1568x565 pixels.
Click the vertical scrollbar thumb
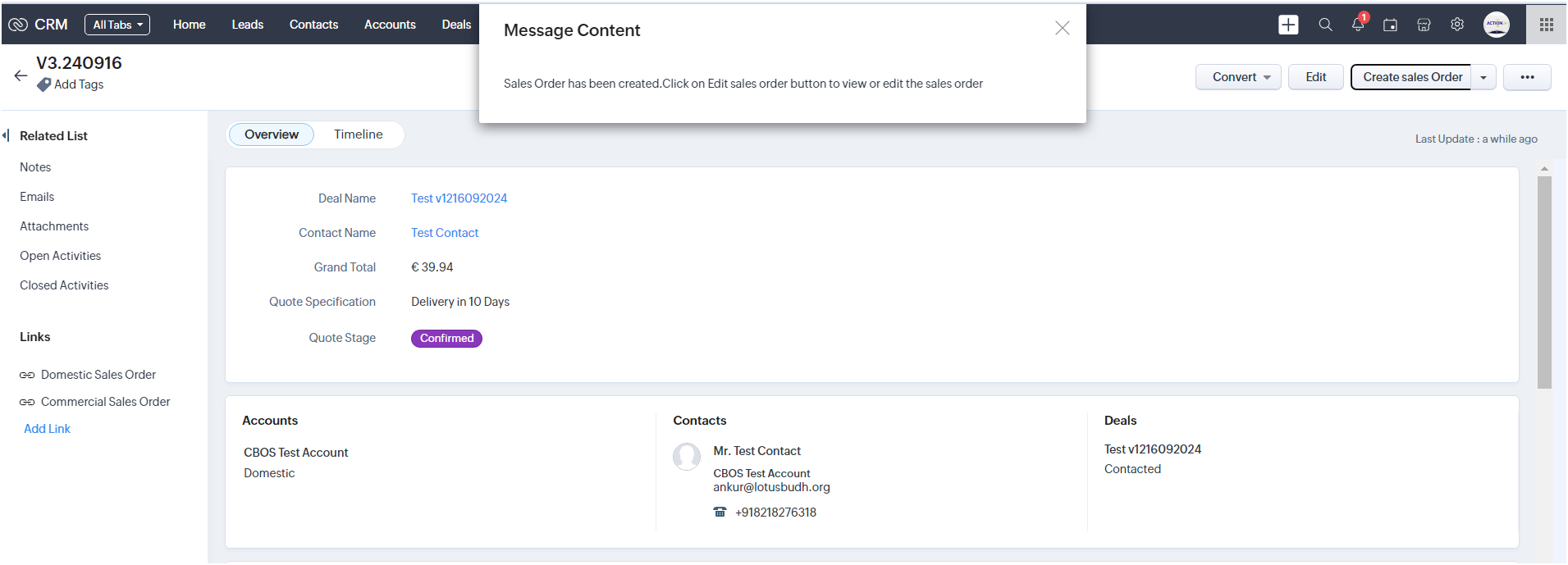(1544, 279)
